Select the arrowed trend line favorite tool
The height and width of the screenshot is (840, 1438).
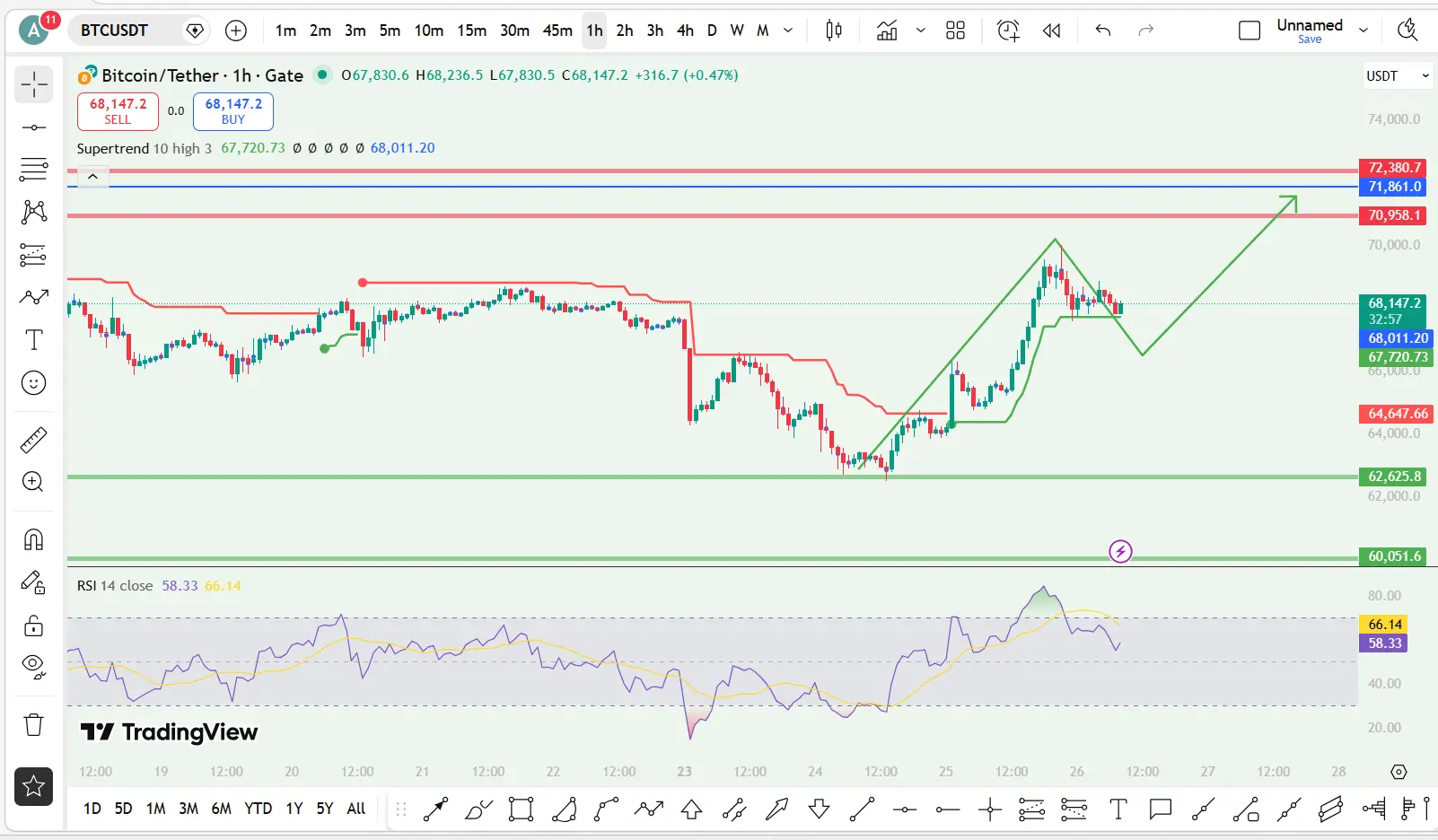point(436,809)
